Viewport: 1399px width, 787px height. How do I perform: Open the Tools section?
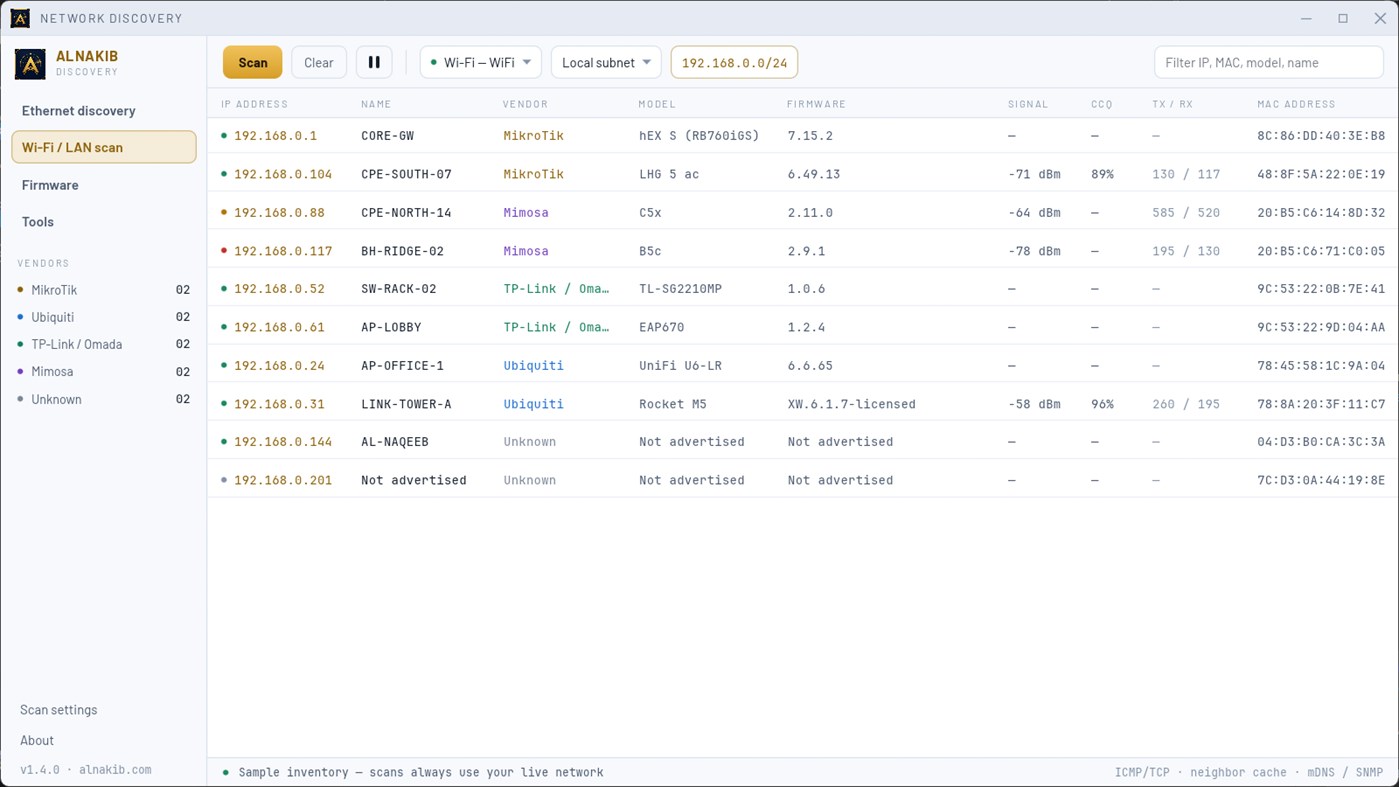point(103,222)
